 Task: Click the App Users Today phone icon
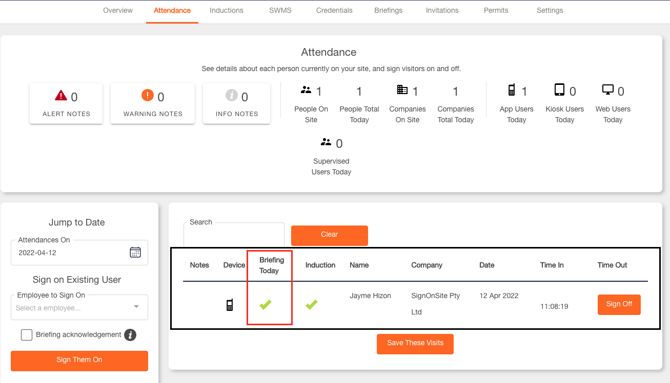click(511, 89)
